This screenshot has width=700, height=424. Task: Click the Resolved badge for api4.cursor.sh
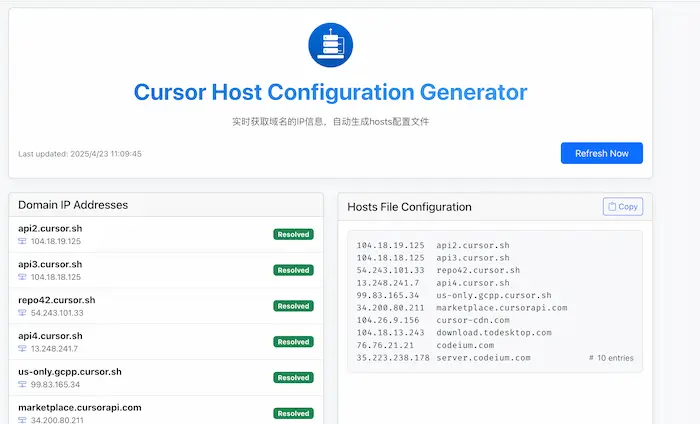pos(293,342)
